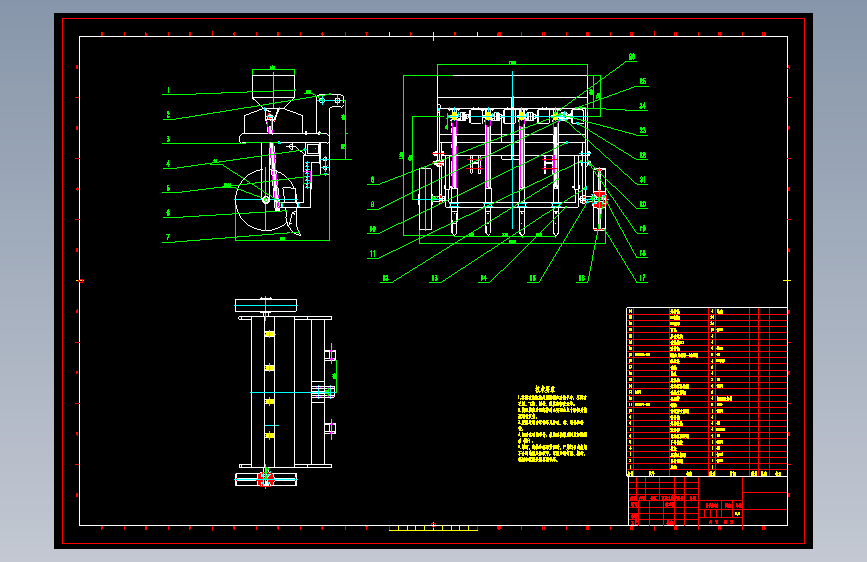Select callout number 10 left of front view
Viewport: 867px width, 562px height.
(x=373, y=229)
